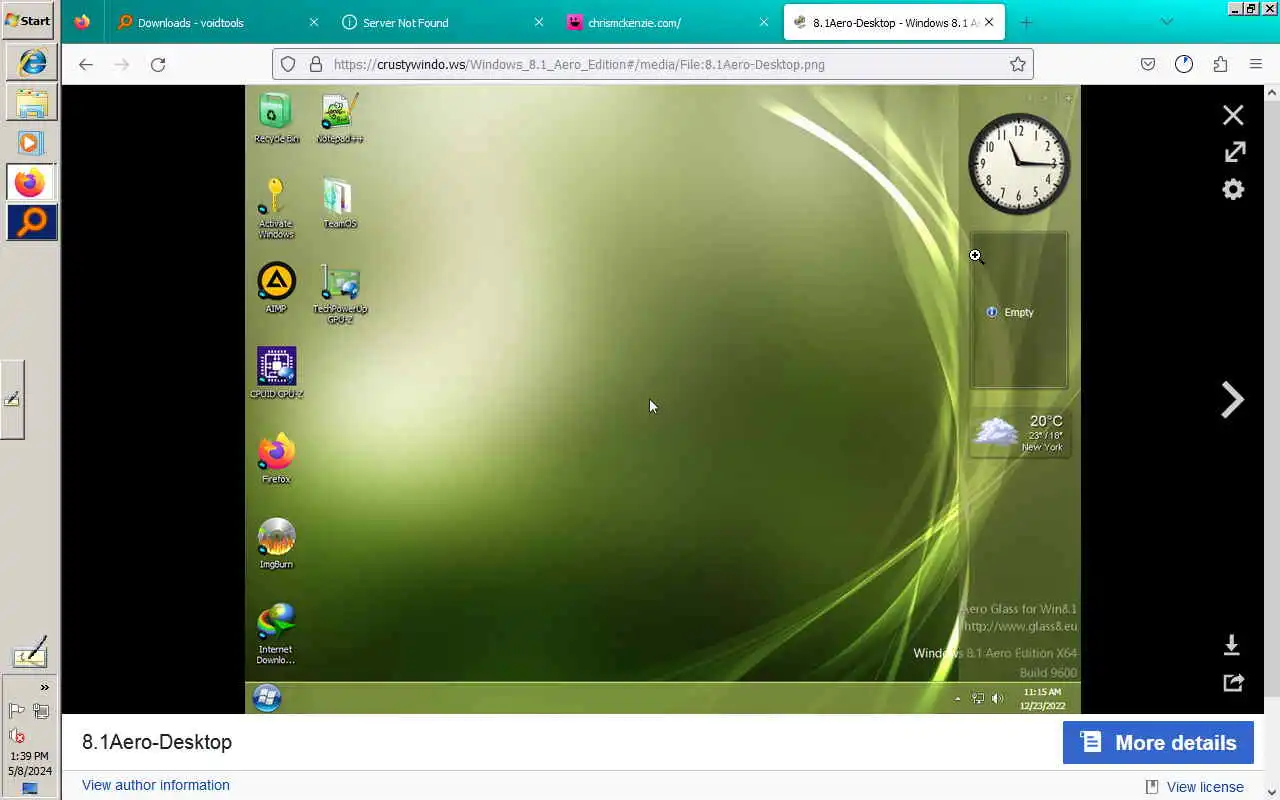
Task: Click the tracking protection shield icon
Action: pos(288,64)
